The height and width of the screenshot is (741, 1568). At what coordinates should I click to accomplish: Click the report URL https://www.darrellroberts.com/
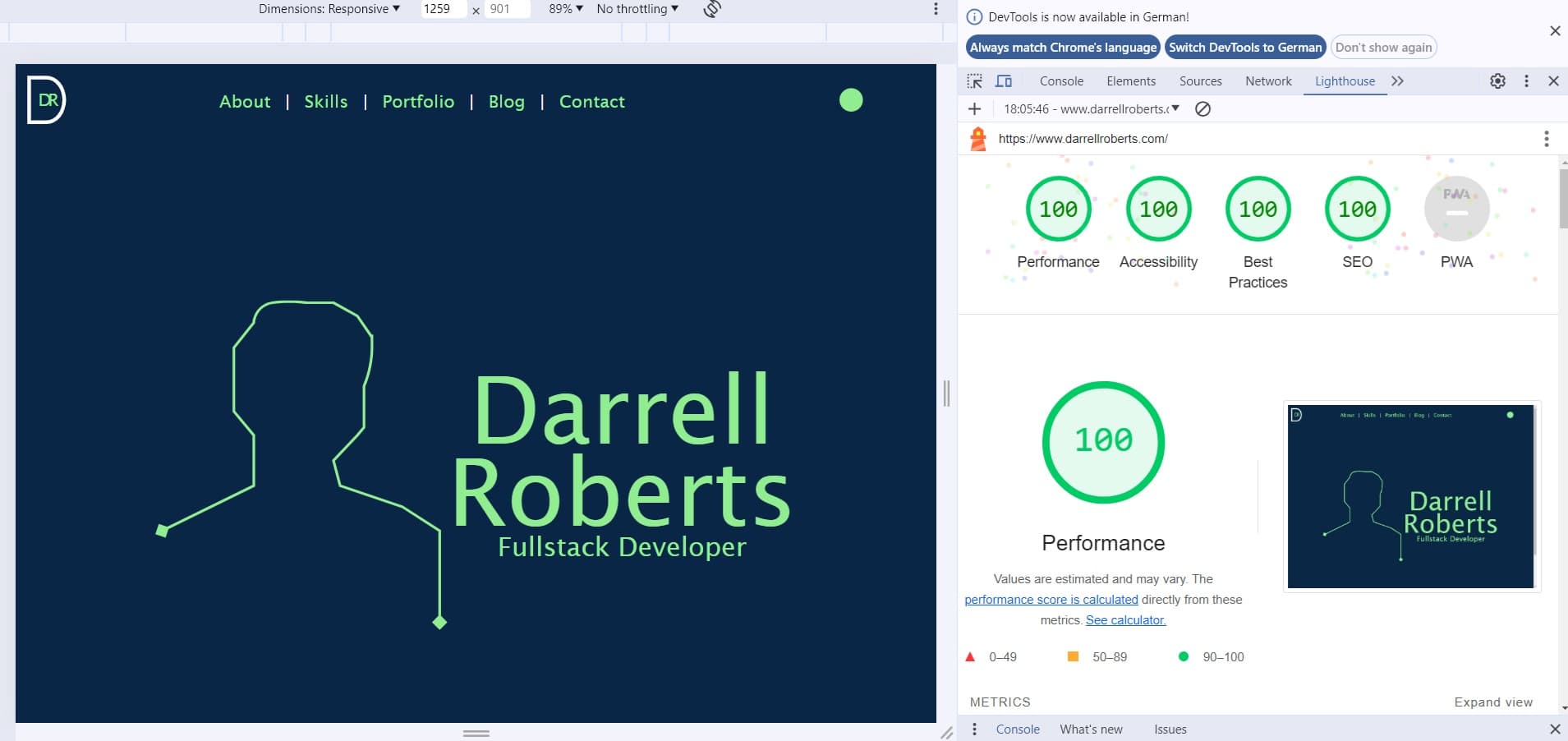point(1083,139)
